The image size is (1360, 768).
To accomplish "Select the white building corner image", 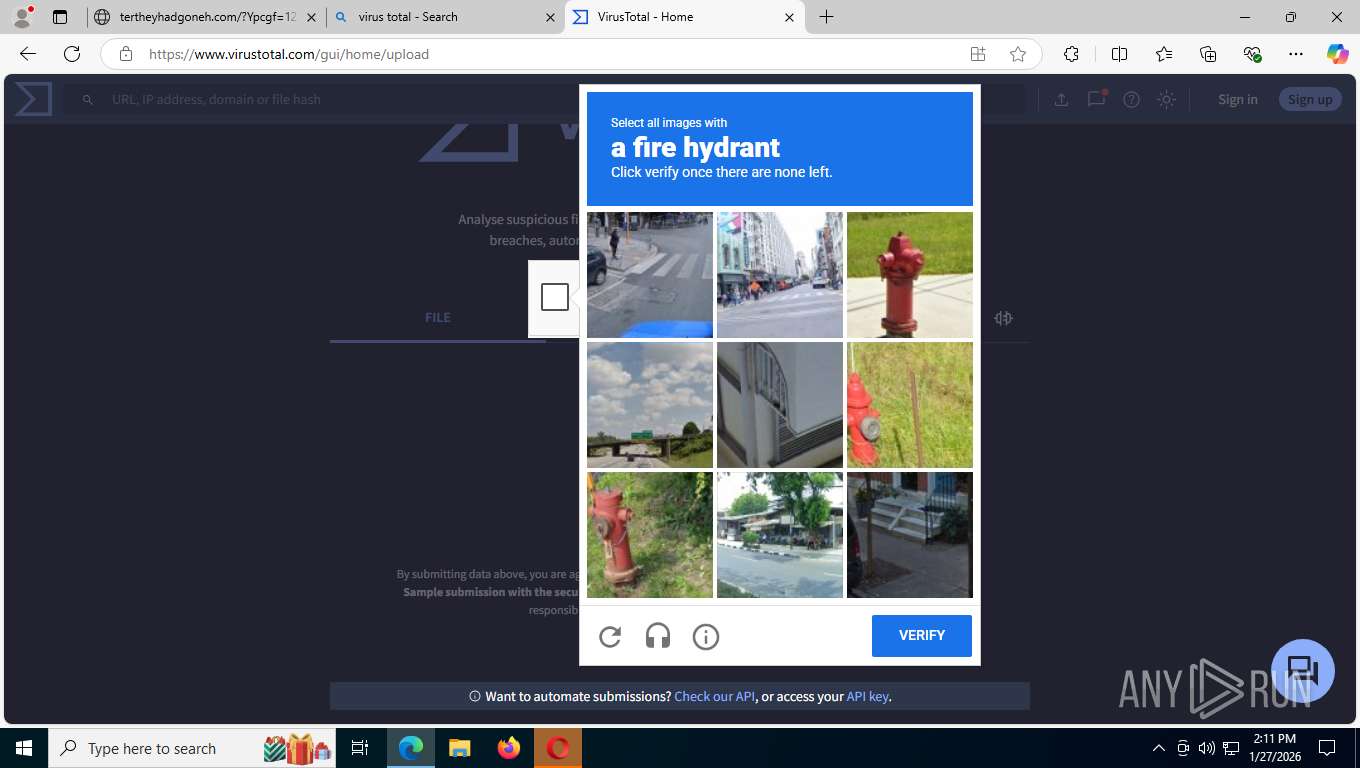I will [x=780, y=405].
